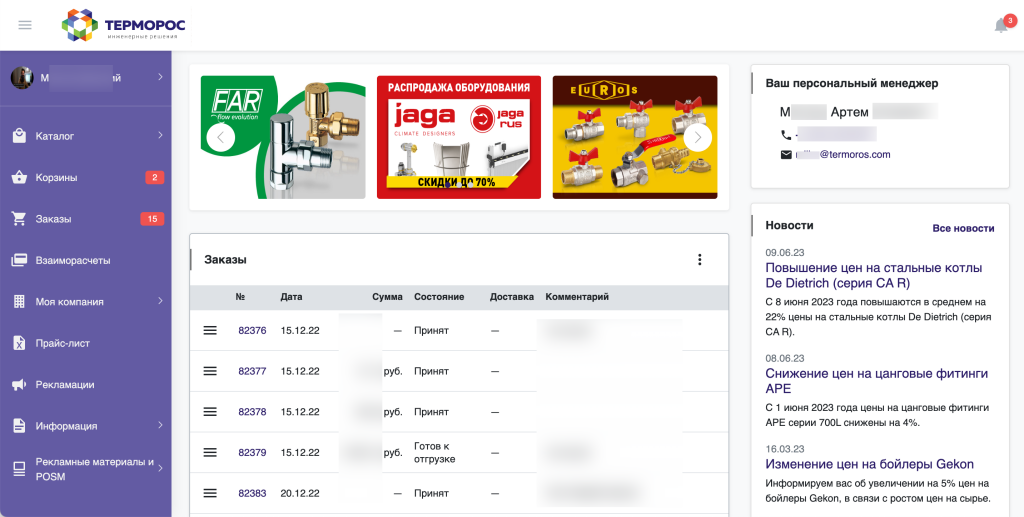The image size is (1024, 517).
Task: Open Все новости link
Action: 963,228
